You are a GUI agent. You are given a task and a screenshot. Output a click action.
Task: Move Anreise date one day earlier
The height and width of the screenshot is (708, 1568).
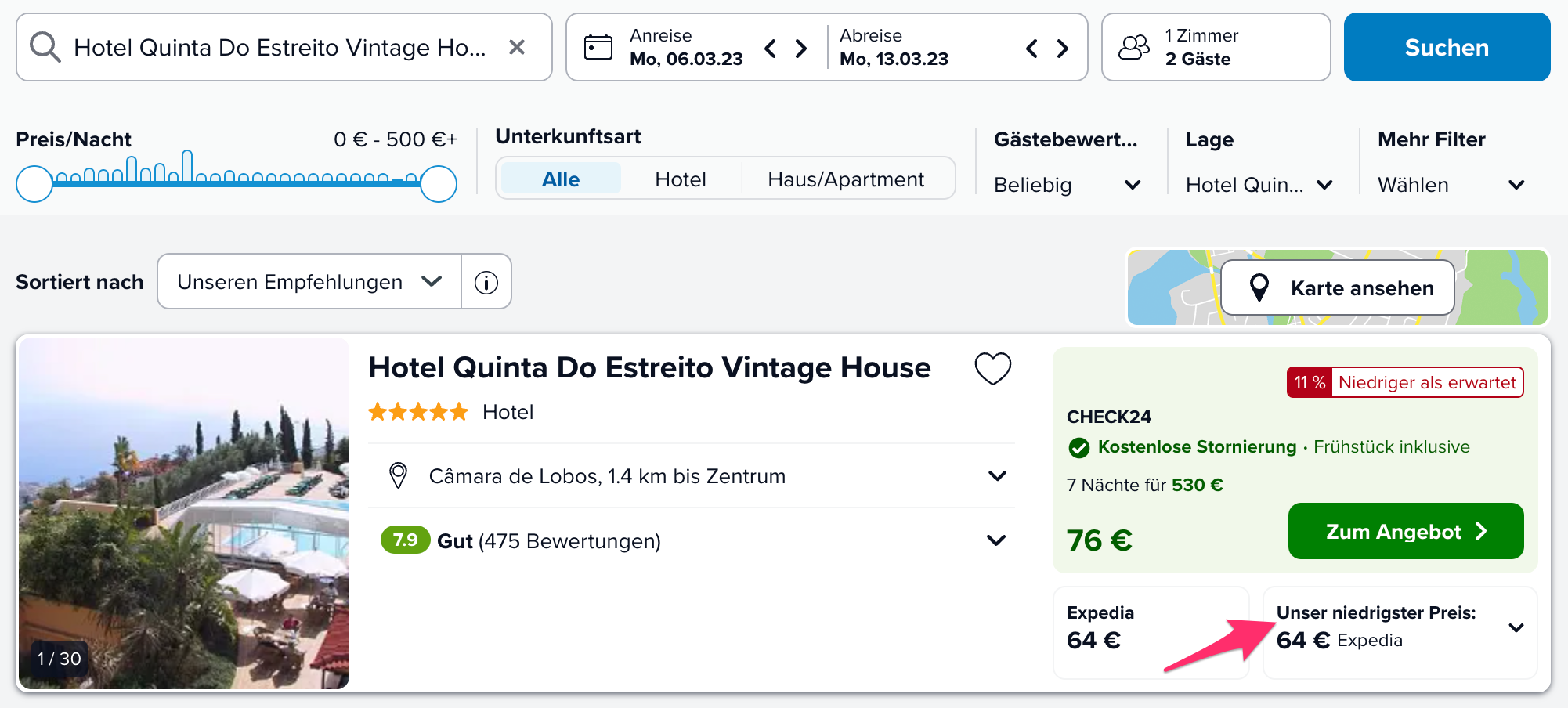[x=771, y=49]
